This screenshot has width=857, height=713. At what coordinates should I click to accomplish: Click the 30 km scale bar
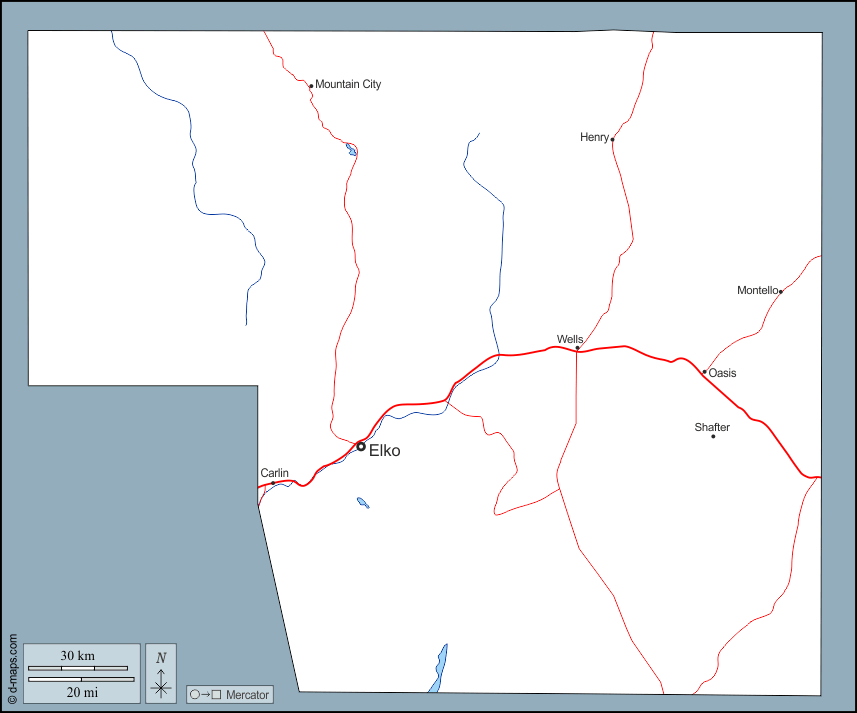[x=78, y=667]
